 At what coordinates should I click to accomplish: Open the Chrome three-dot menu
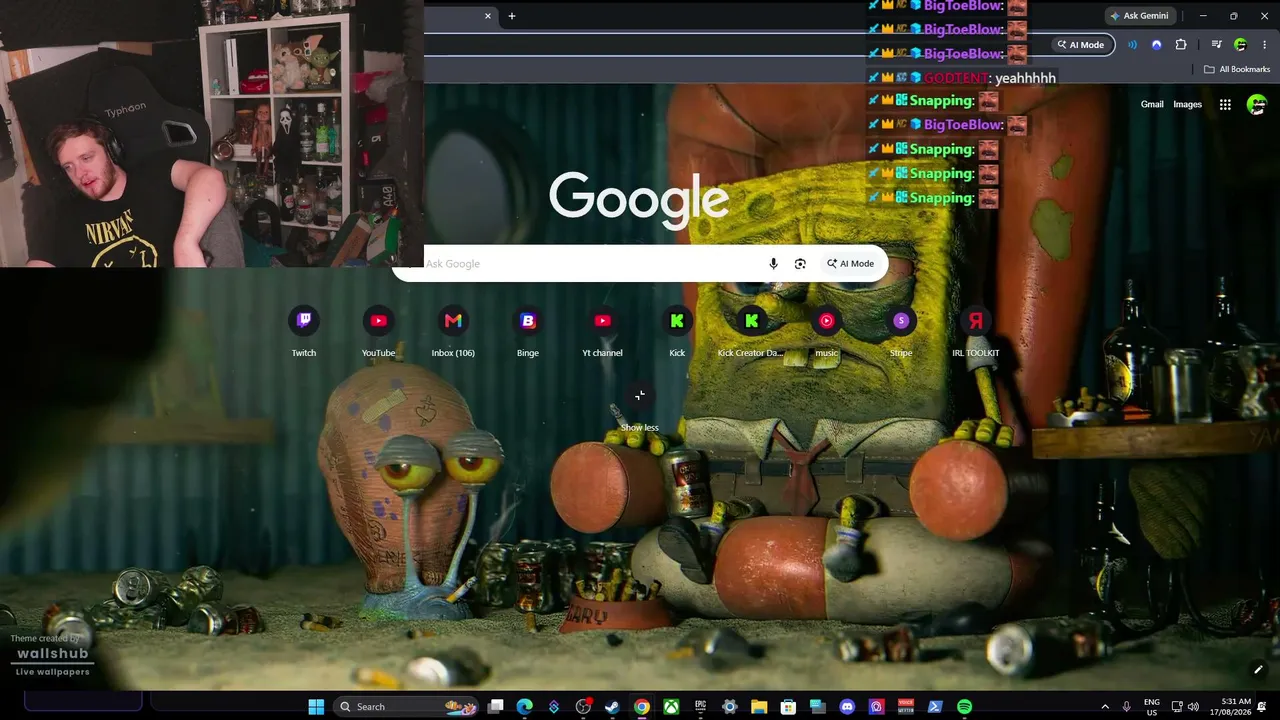1265,45
